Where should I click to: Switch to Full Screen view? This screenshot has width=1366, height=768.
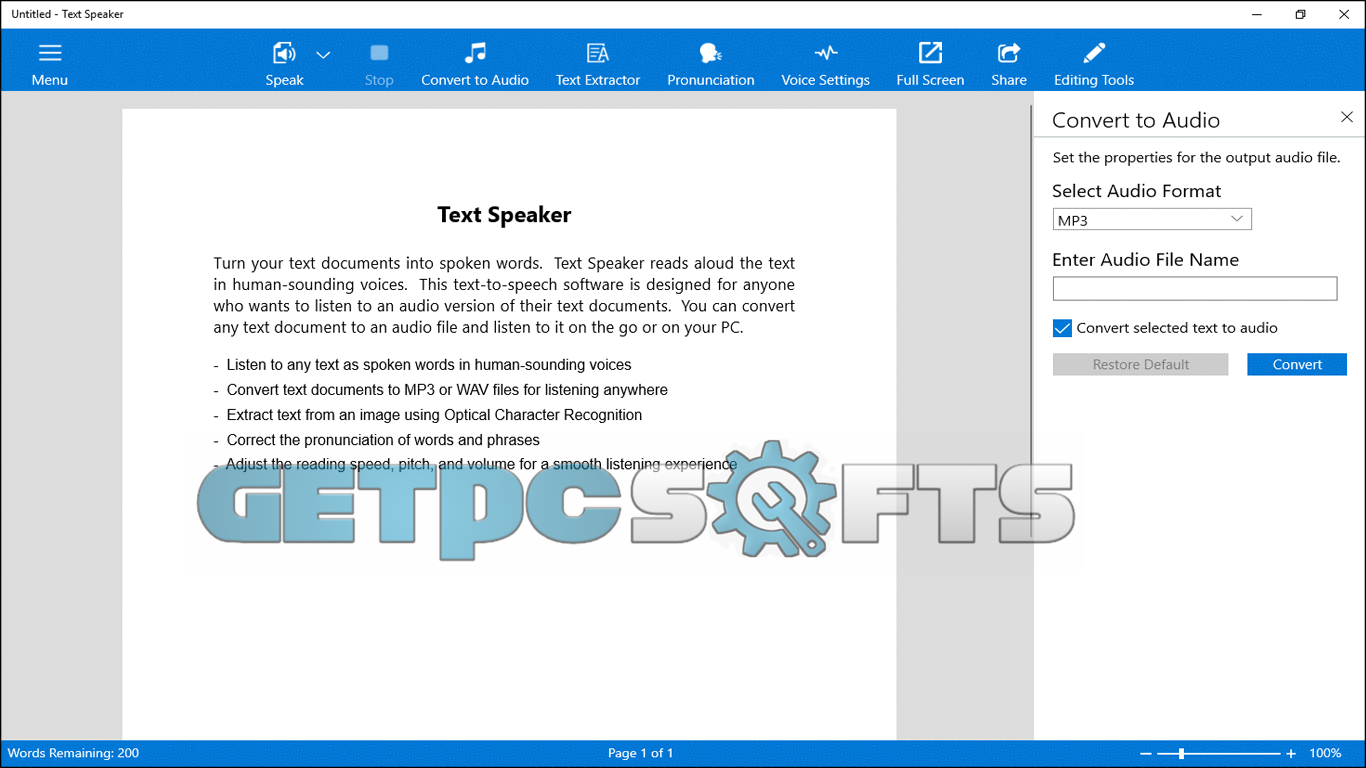[930, 64]
